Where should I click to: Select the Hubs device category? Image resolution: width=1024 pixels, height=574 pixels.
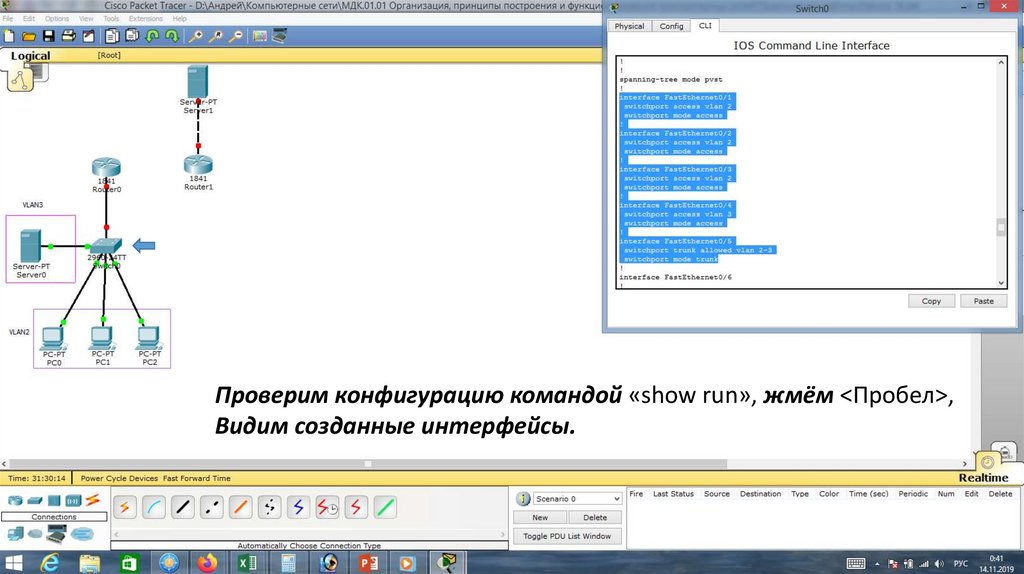(x=54, y=501)
